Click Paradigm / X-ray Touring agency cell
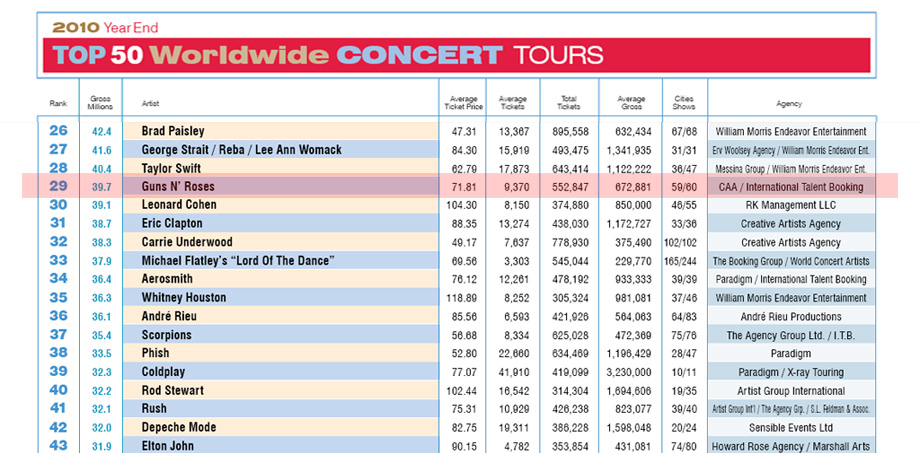 [791, 373]
